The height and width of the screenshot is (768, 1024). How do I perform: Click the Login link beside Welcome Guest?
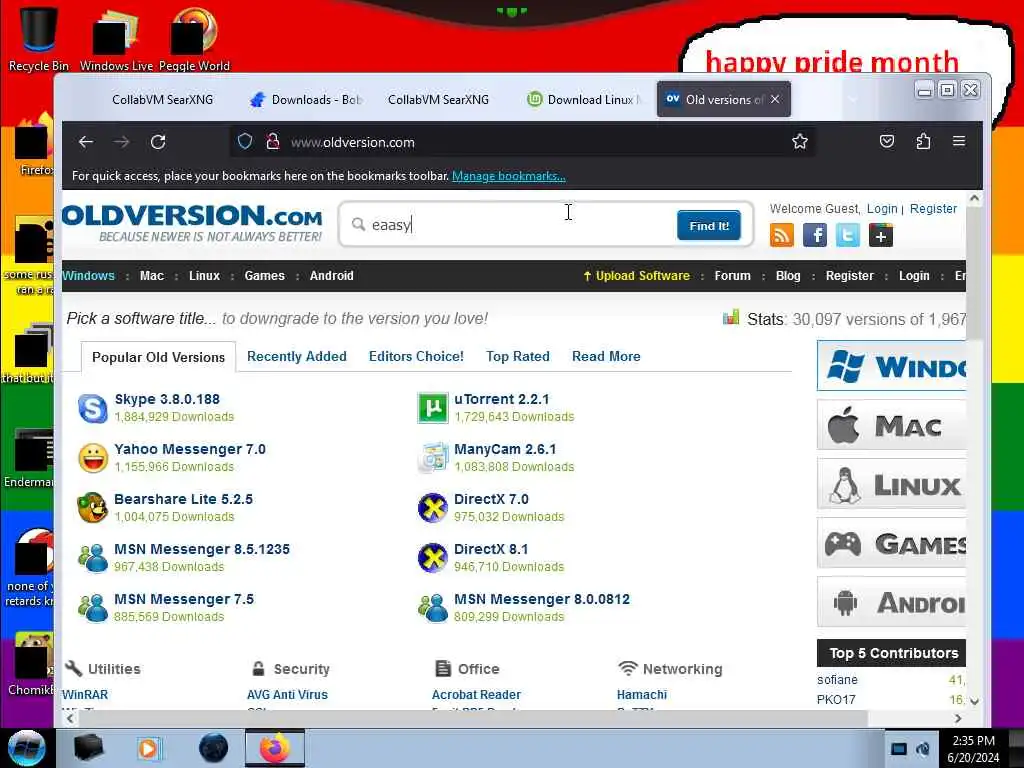[x=882, y=208]
